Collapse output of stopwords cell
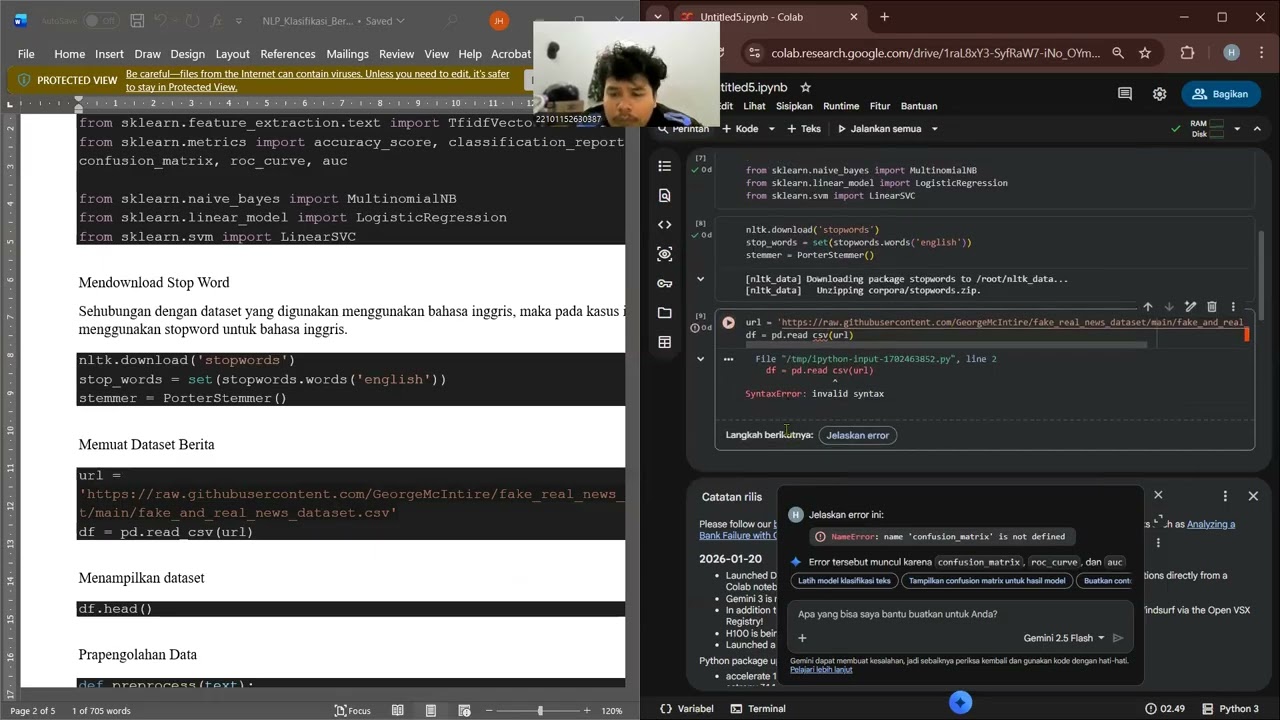Viewport: 1280px width, 720px height. coord(700,279)
